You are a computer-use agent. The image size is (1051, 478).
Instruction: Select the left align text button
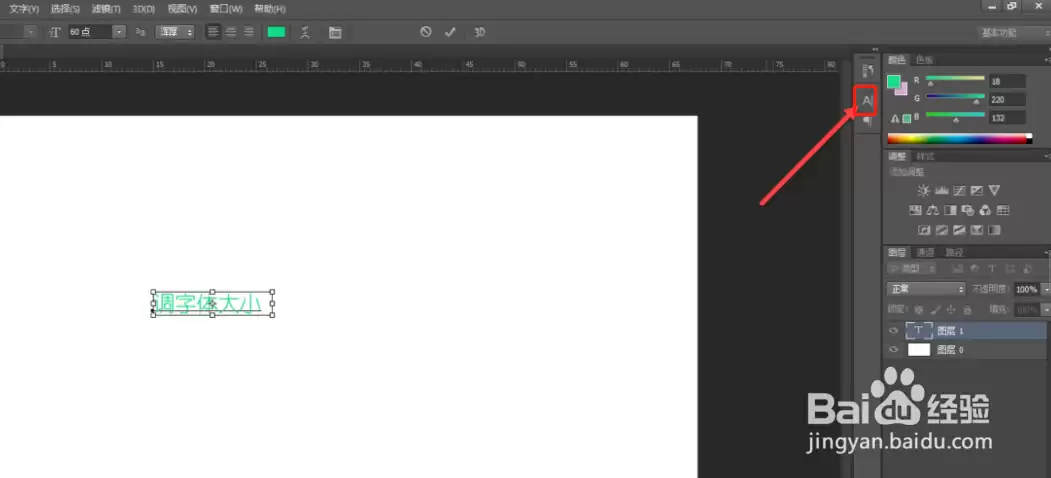click(x=213, y=32)
